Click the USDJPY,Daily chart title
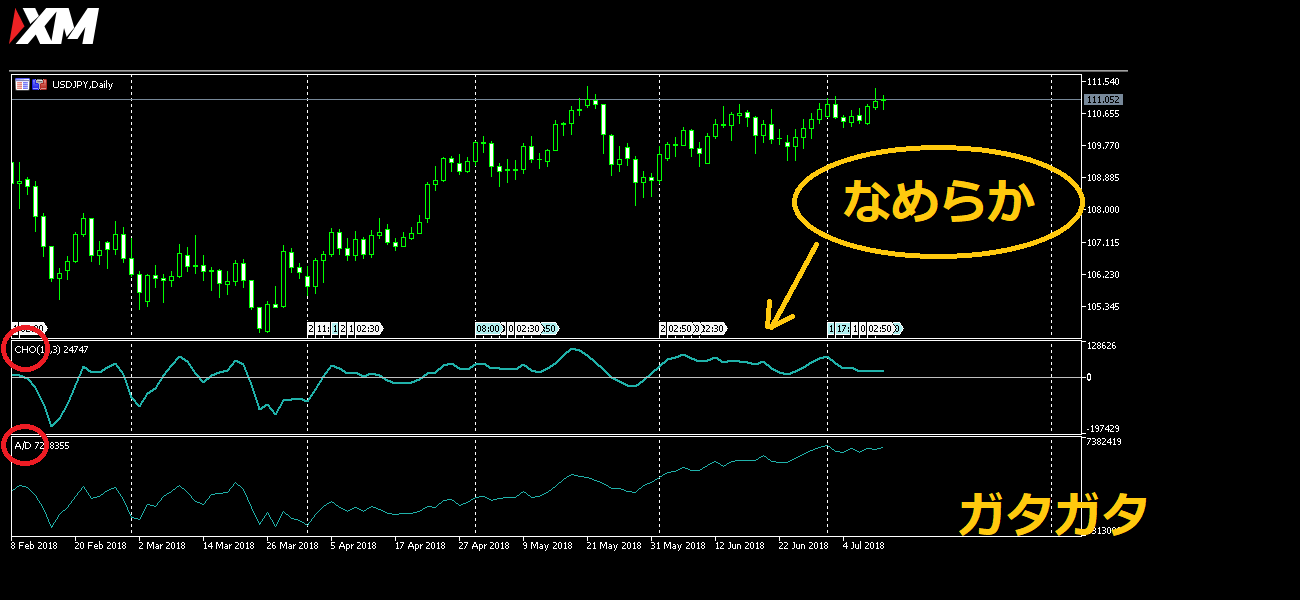 point(83,85)
